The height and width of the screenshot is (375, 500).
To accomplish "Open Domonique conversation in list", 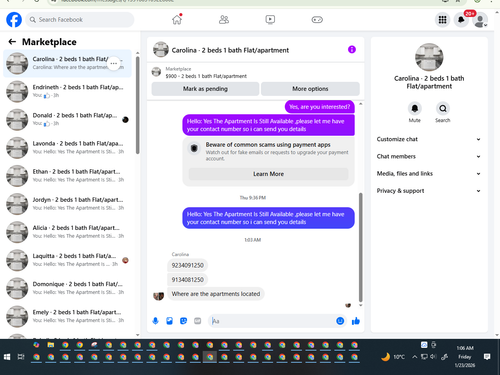I will tap(67, 288).
